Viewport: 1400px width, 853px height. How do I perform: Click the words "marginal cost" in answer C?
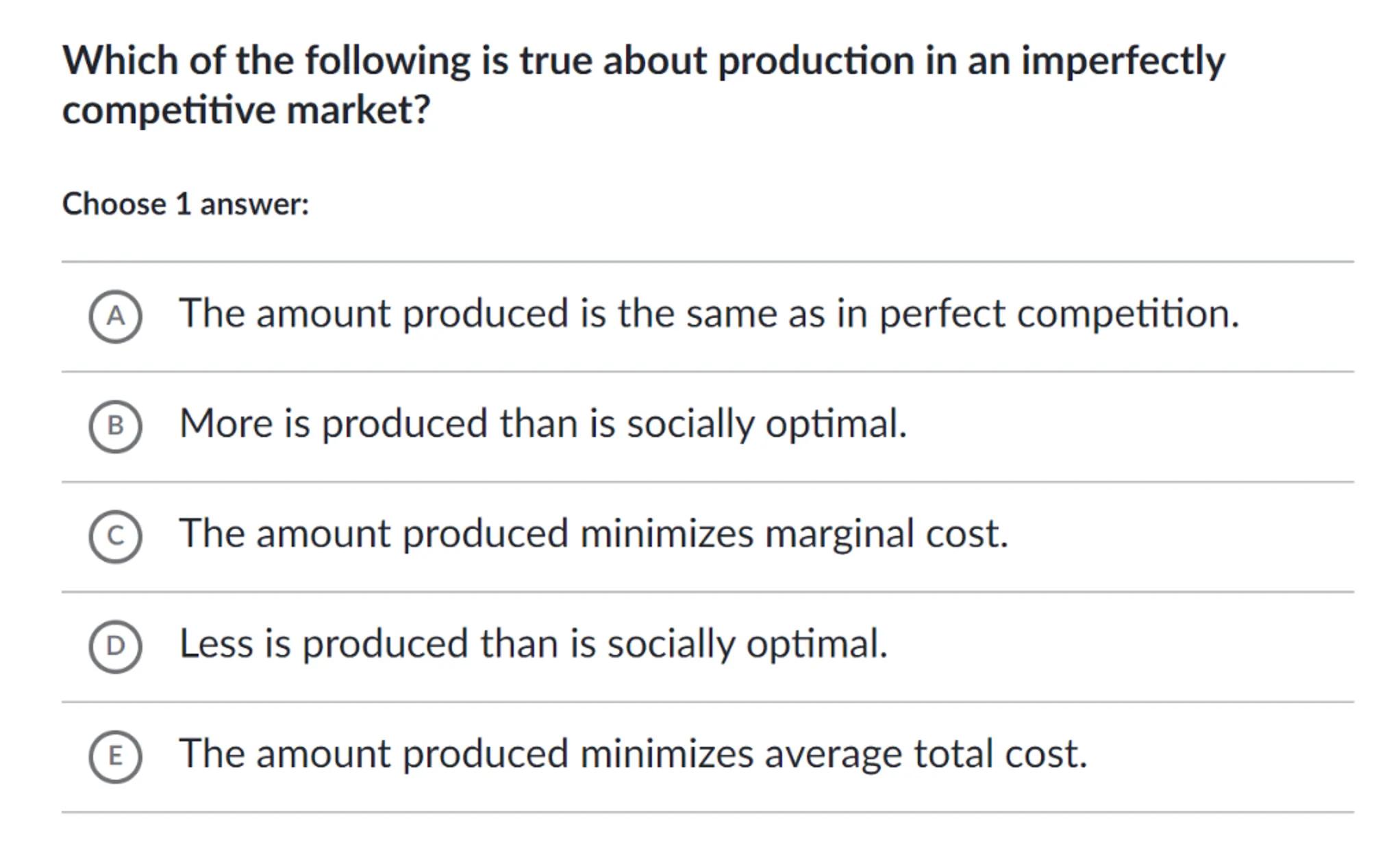pyautogui.click(x=886, y=534)
